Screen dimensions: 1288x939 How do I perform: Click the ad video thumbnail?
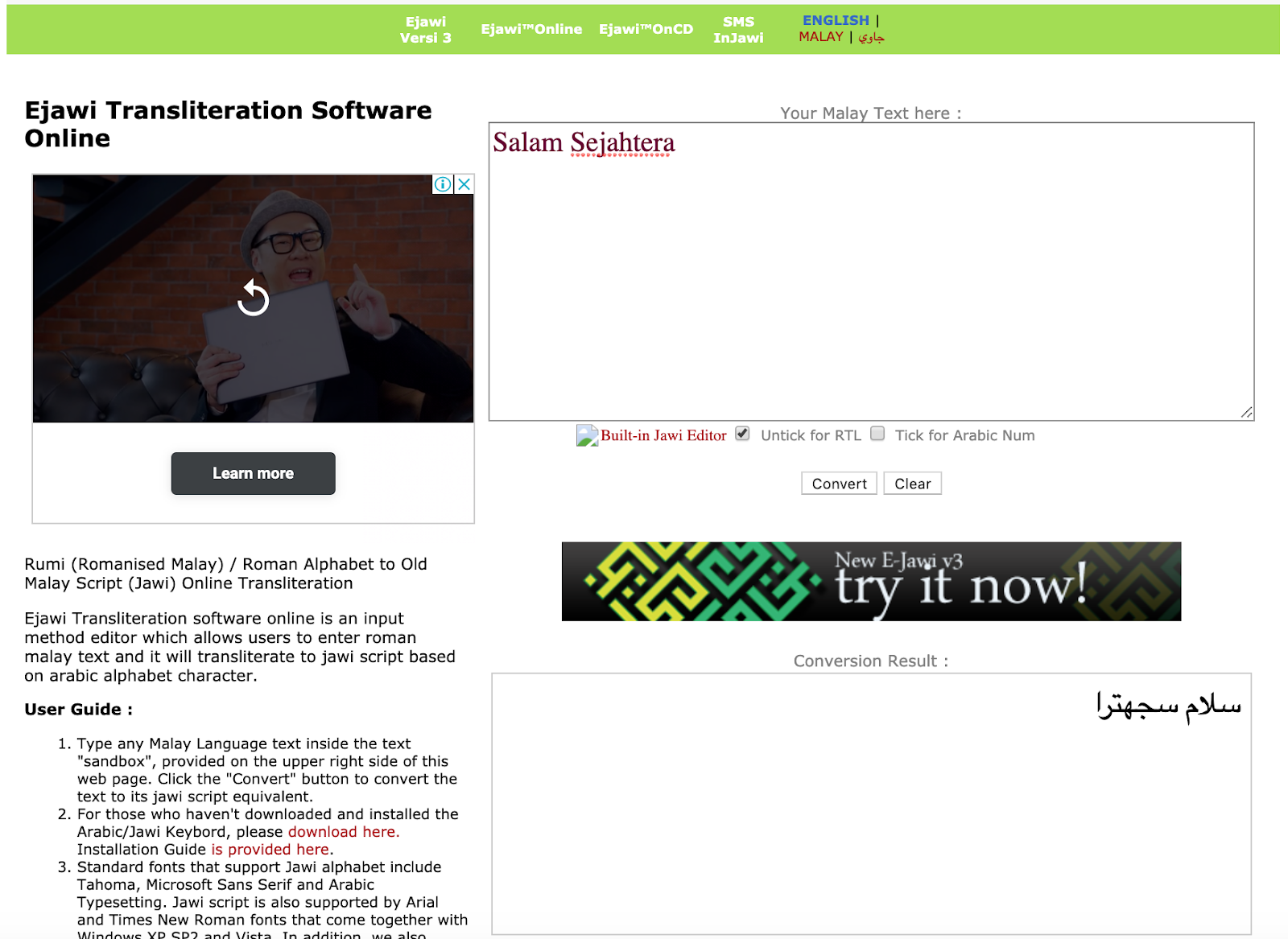(253, 299)
